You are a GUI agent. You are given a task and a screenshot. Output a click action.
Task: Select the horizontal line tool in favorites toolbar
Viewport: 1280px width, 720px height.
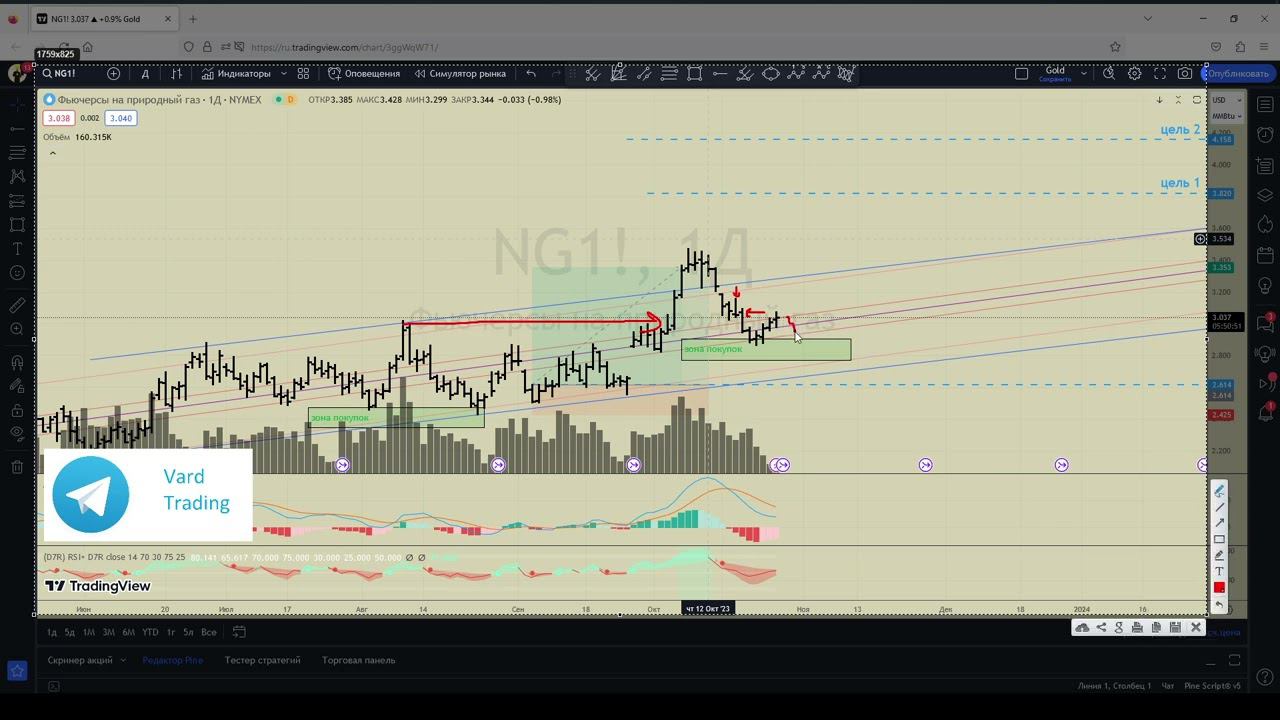[720, 73]
